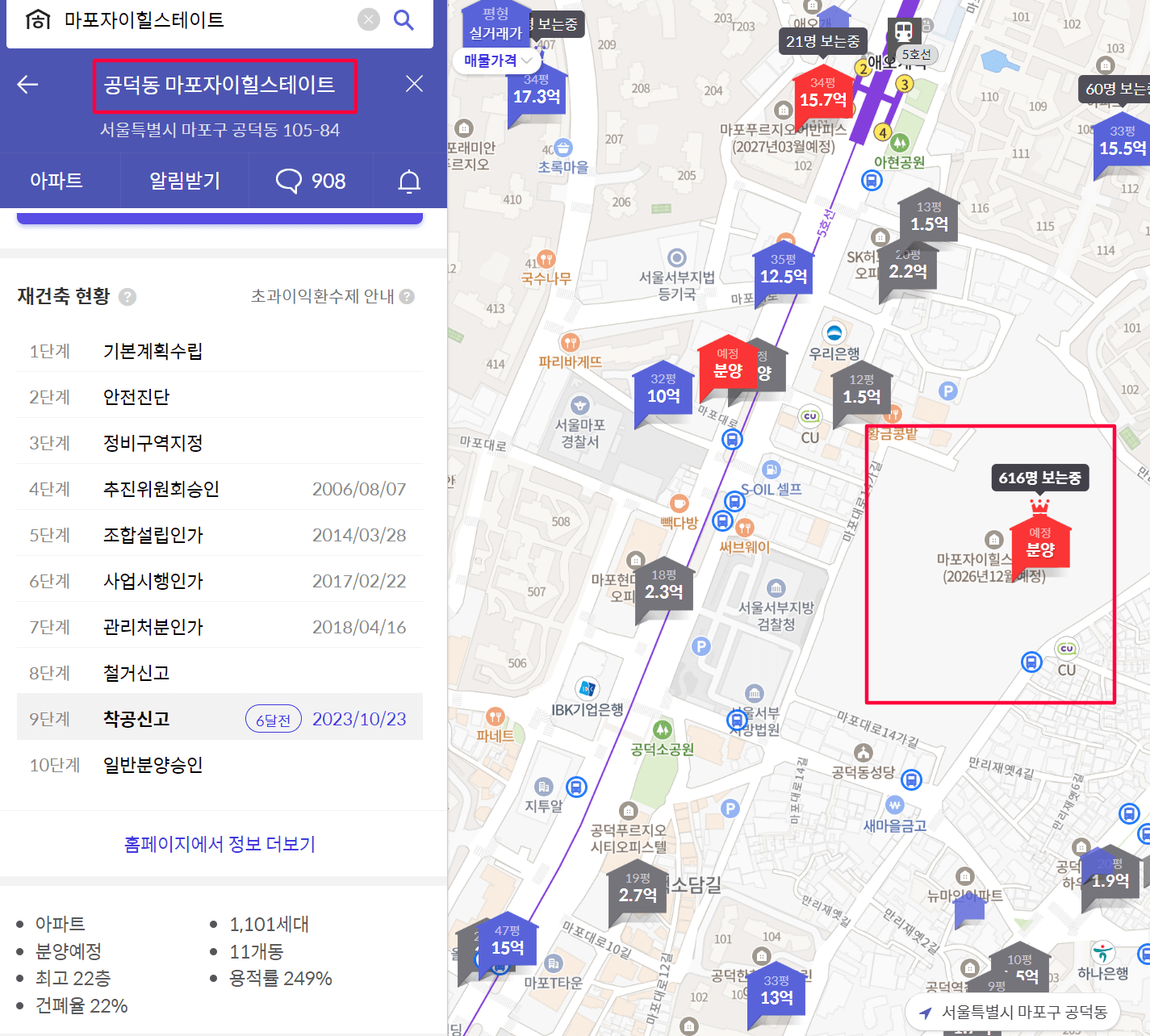Click the 평형 실거래가 map filter button
1150x1036 pixels.
pyautogui.click(x=496, y=23)
